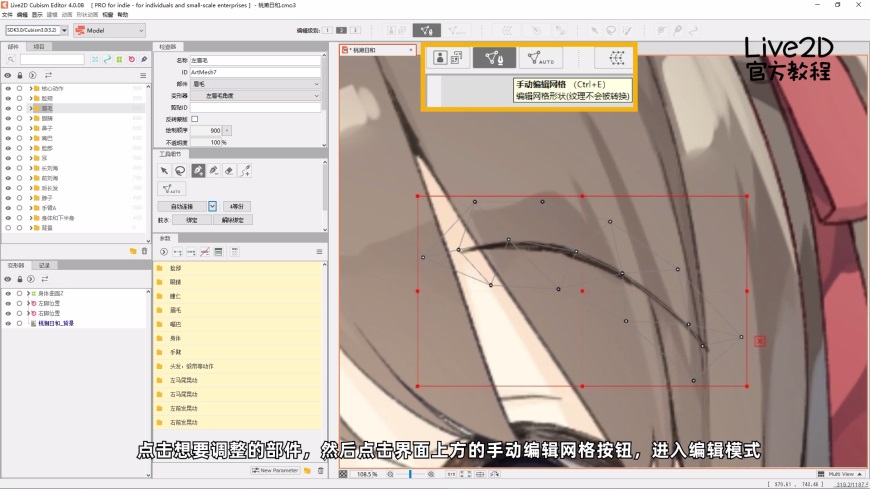
Task: Select the stroke-to-mesh path tool in tool details
Action: (245, 171)
